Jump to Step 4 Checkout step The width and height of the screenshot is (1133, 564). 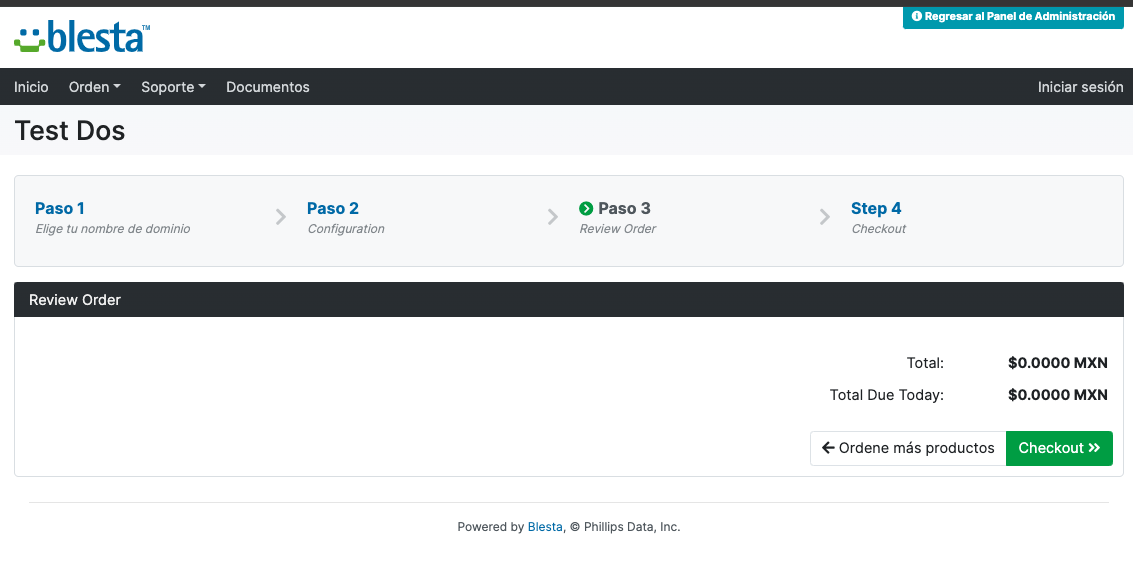click(876, 209)
